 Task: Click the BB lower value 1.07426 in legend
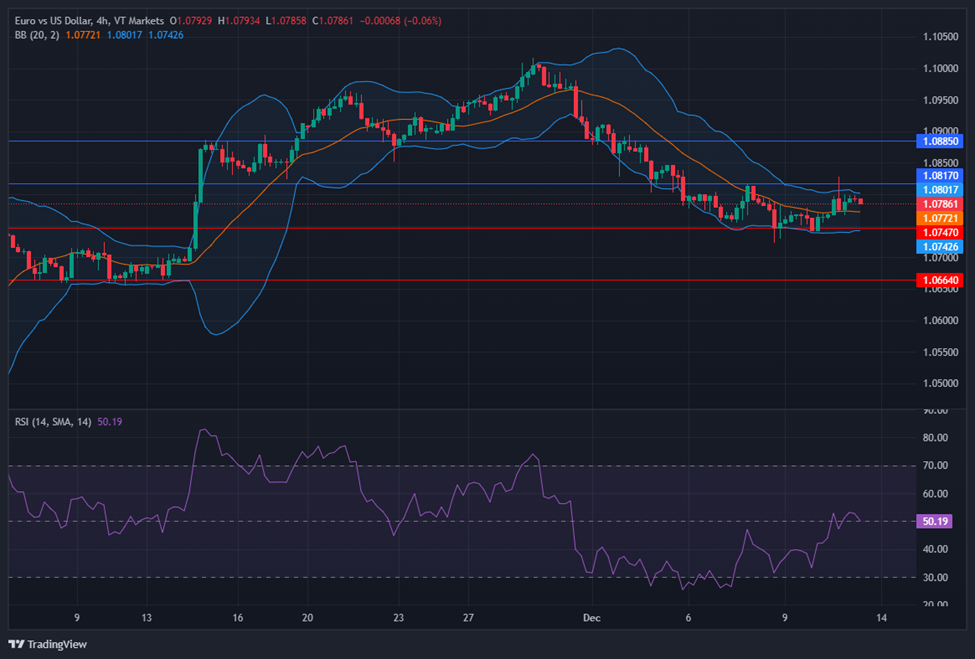[166, 35]
